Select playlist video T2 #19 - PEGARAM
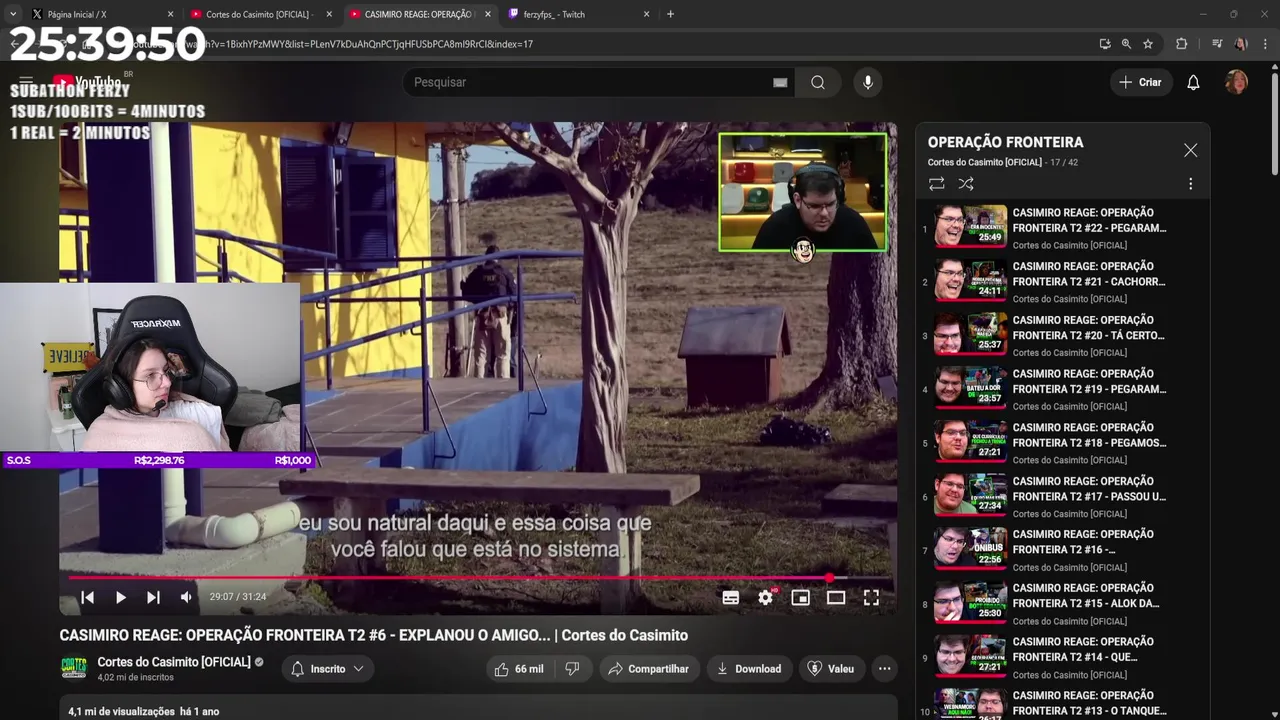 (x=1063, y=389)
